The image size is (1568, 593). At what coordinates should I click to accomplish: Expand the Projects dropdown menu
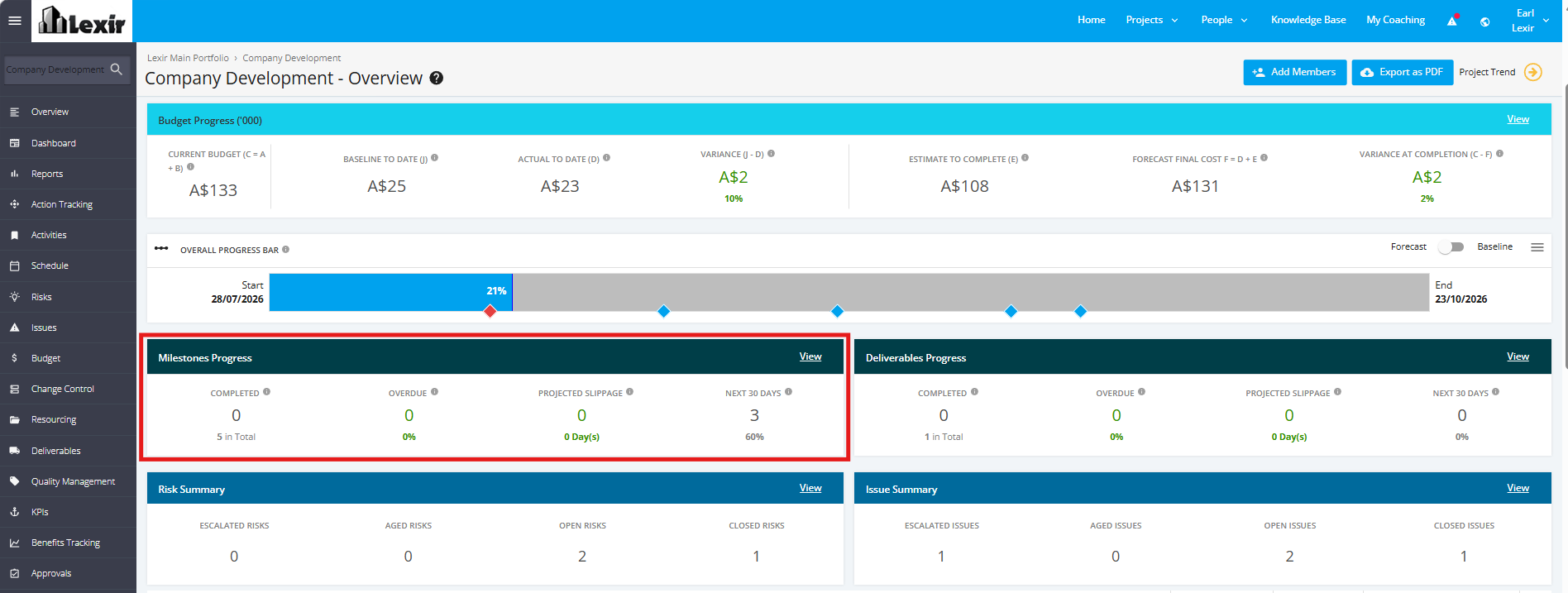click(x=1152, y=20)
